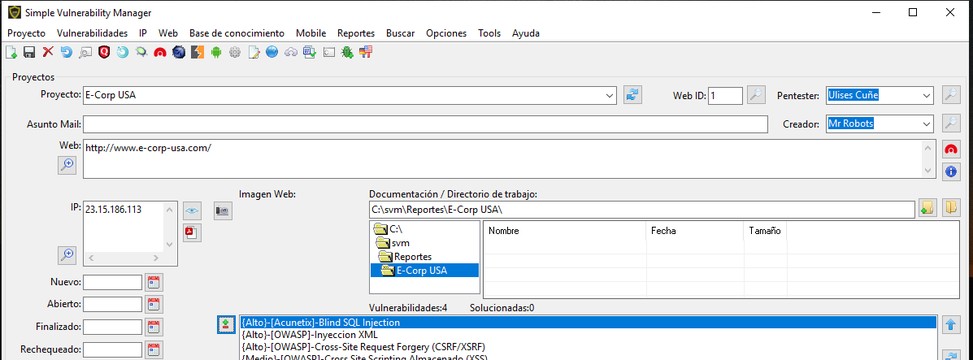Click calendar icon next to Finalizado

coord(155,327)
